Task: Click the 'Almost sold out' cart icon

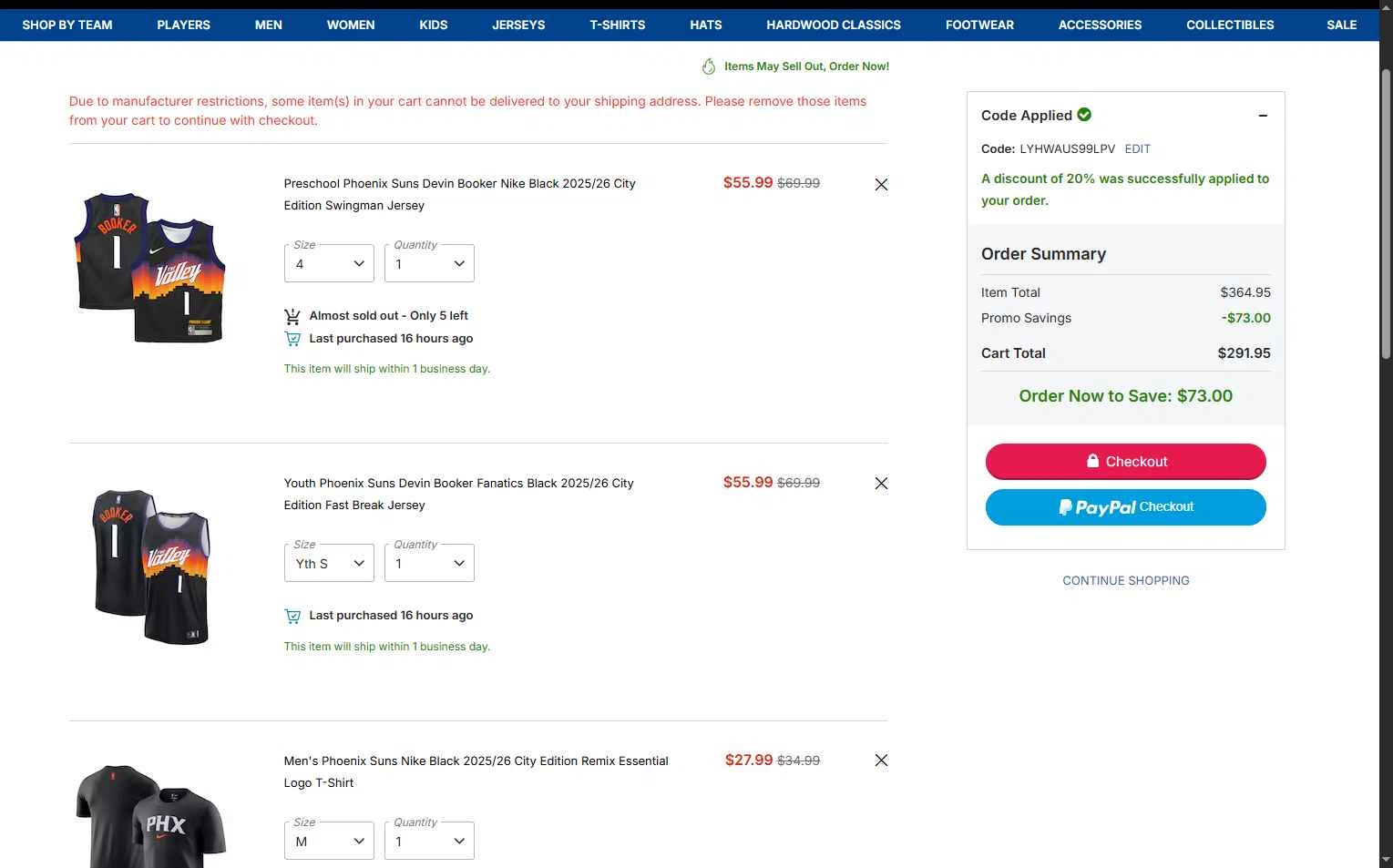Action: [292, 316]
